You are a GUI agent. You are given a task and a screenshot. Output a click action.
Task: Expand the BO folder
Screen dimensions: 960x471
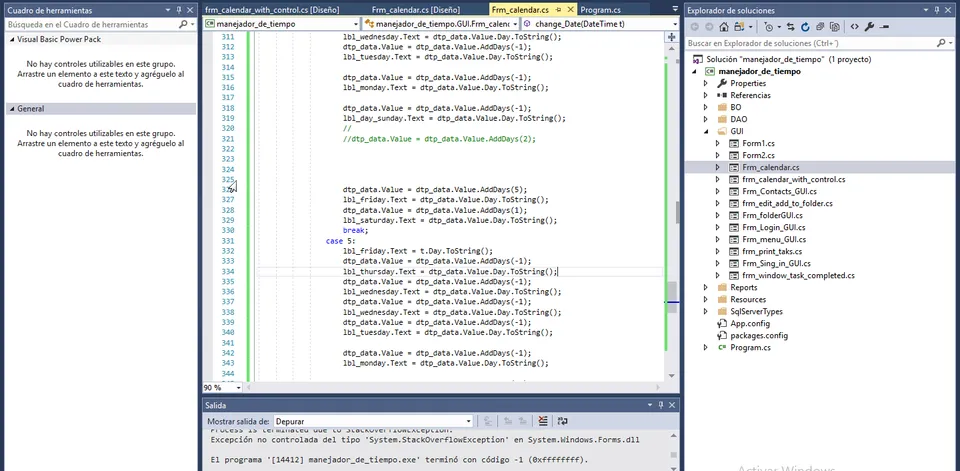click(x=706, y=107)
